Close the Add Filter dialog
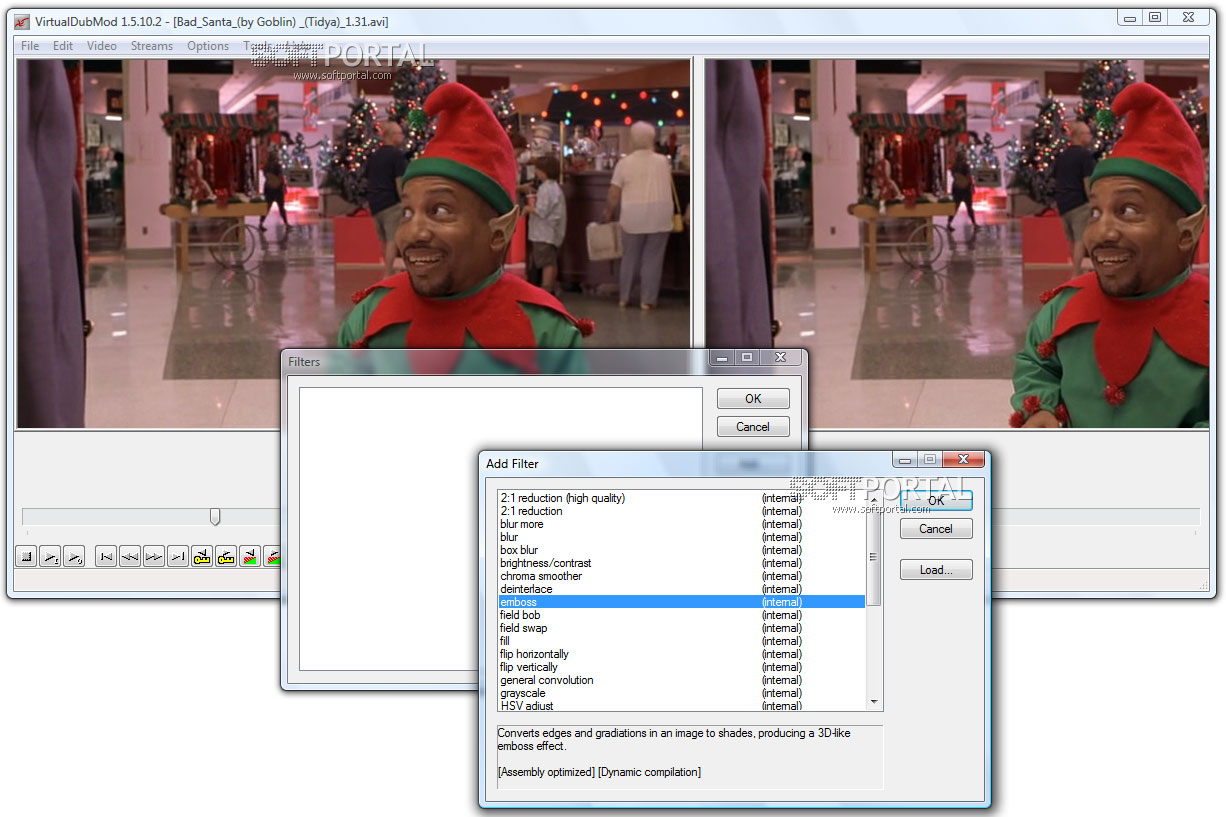 tap(963, 459)
